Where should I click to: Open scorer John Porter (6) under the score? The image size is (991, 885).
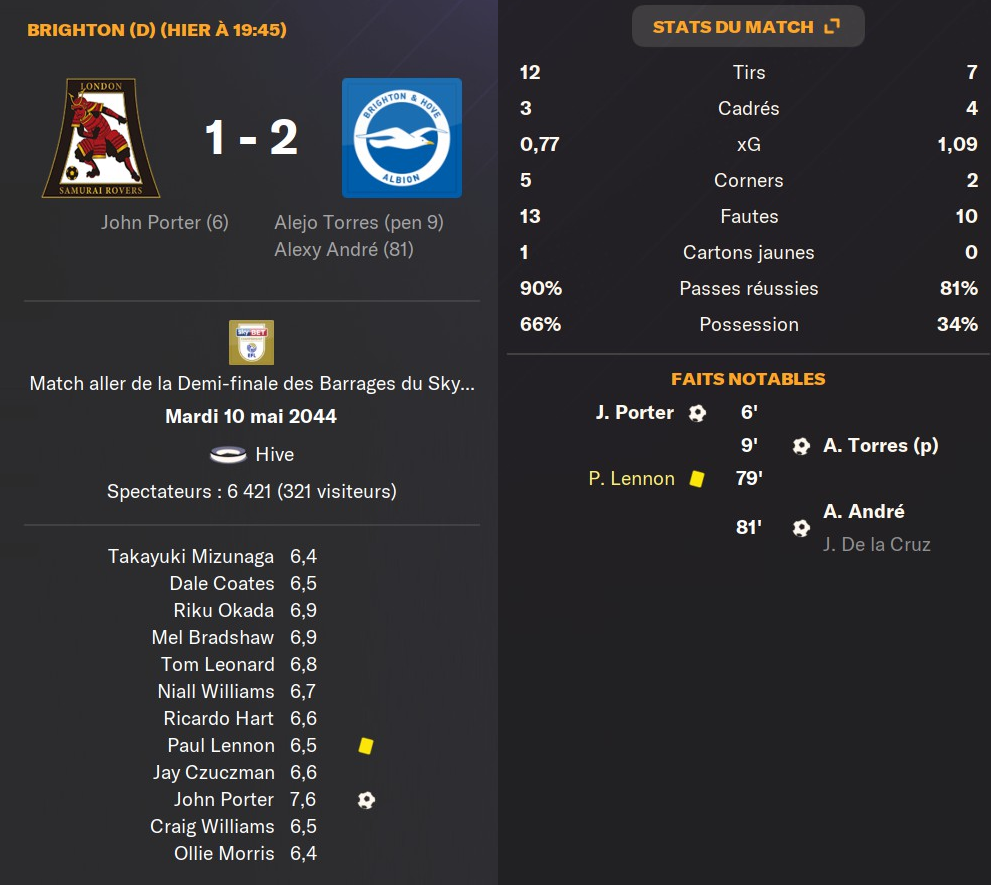click(165, 223)
